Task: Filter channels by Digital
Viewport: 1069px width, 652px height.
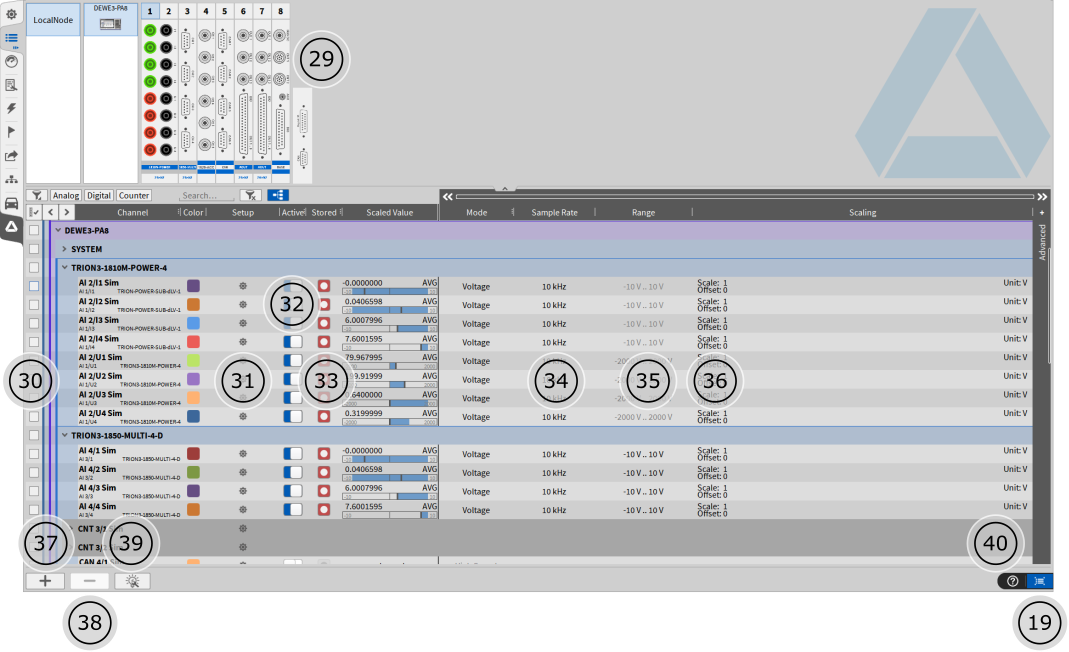Action: click(99, 195)
